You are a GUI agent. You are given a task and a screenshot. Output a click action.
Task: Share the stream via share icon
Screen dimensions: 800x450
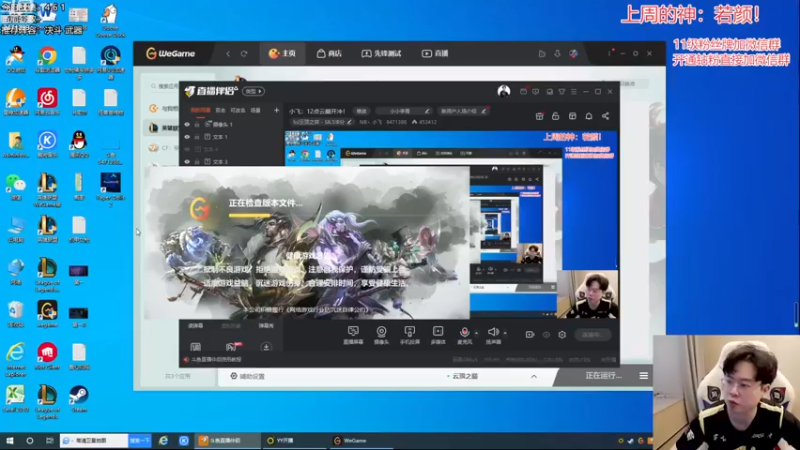(x=606, y=116)
